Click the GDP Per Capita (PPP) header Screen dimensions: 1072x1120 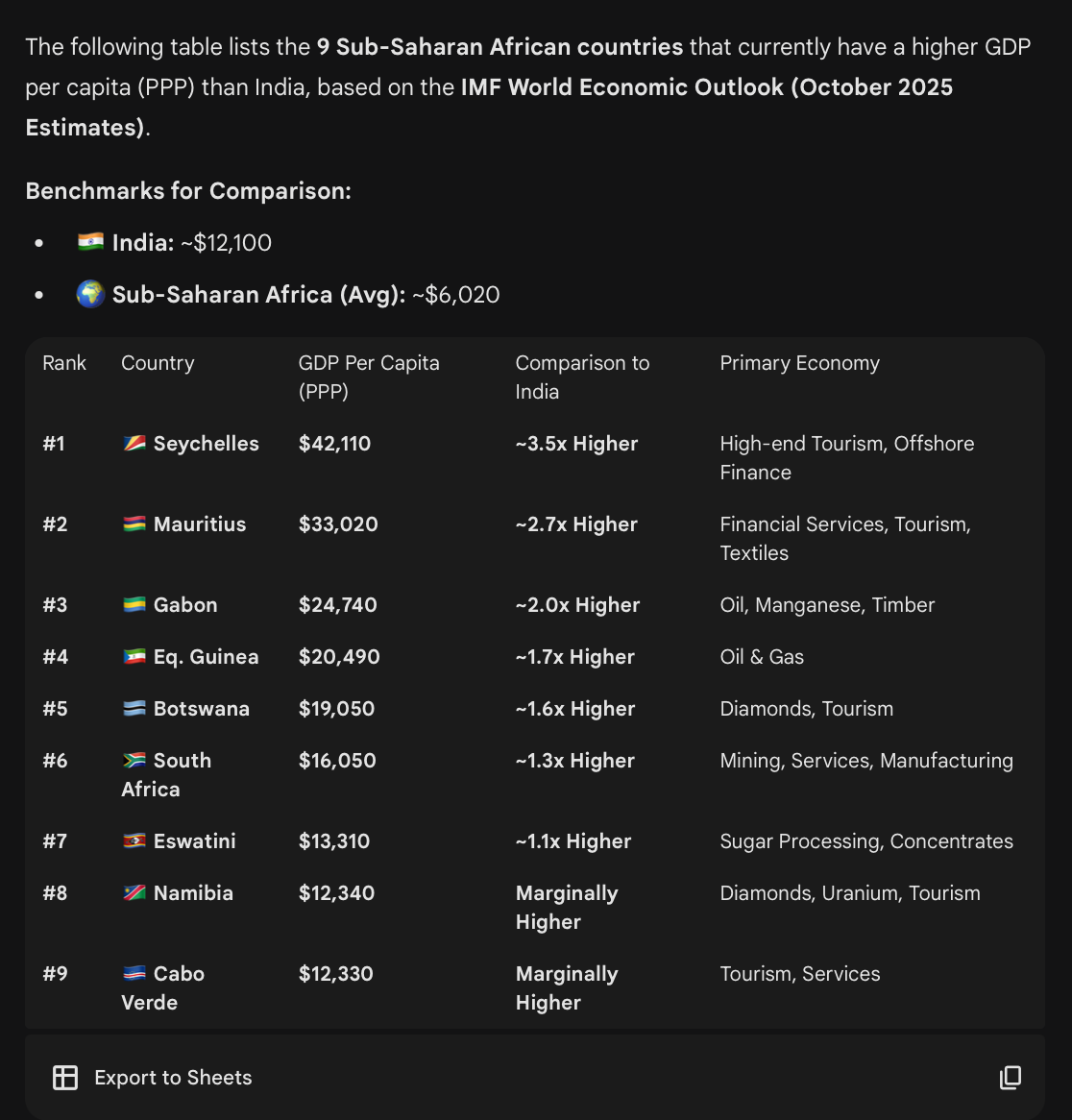tap(369, 377)
